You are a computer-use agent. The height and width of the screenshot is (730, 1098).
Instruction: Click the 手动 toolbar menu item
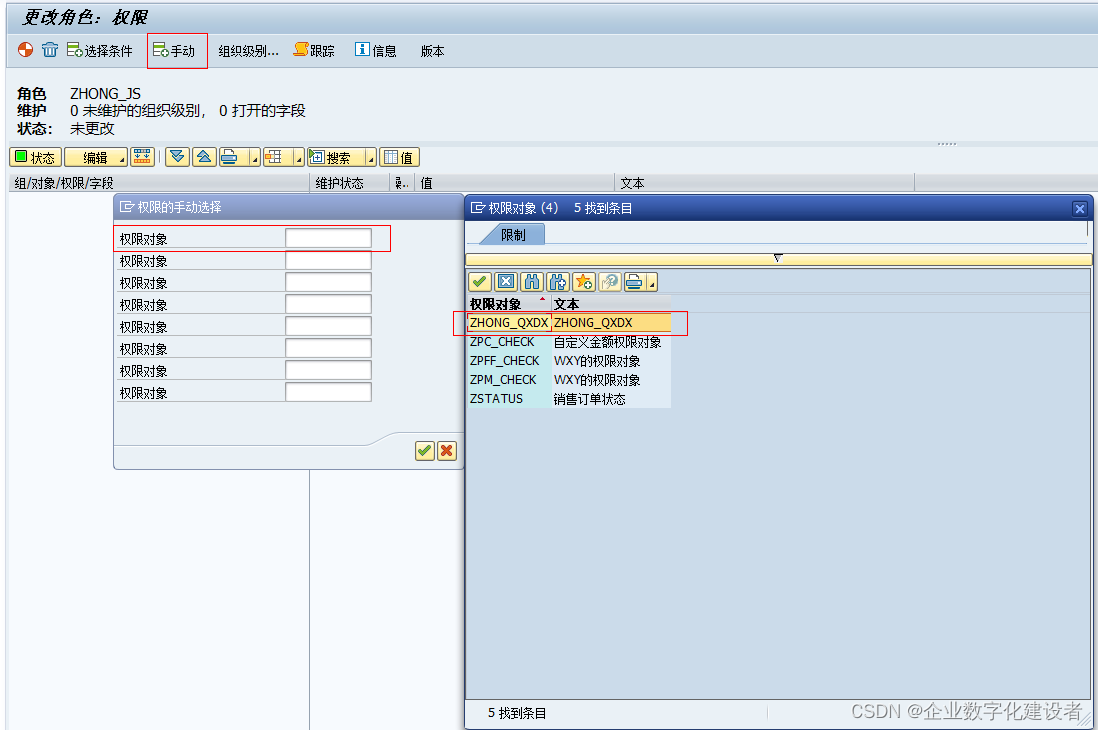[x=176, y=50]
